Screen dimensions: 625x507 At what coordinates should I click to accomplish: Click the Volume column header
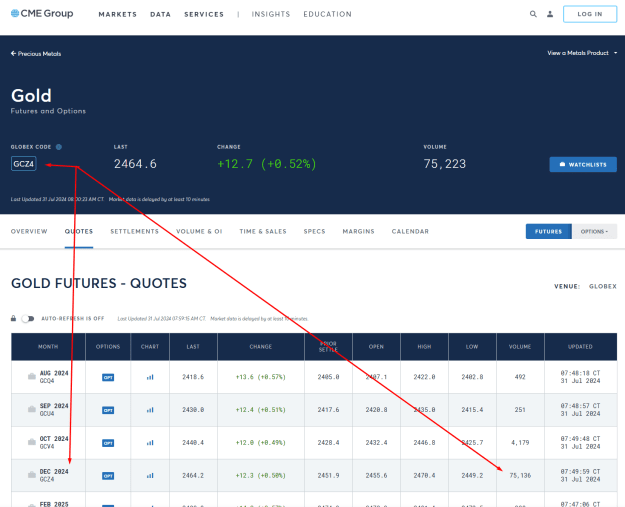click(520, 347)
